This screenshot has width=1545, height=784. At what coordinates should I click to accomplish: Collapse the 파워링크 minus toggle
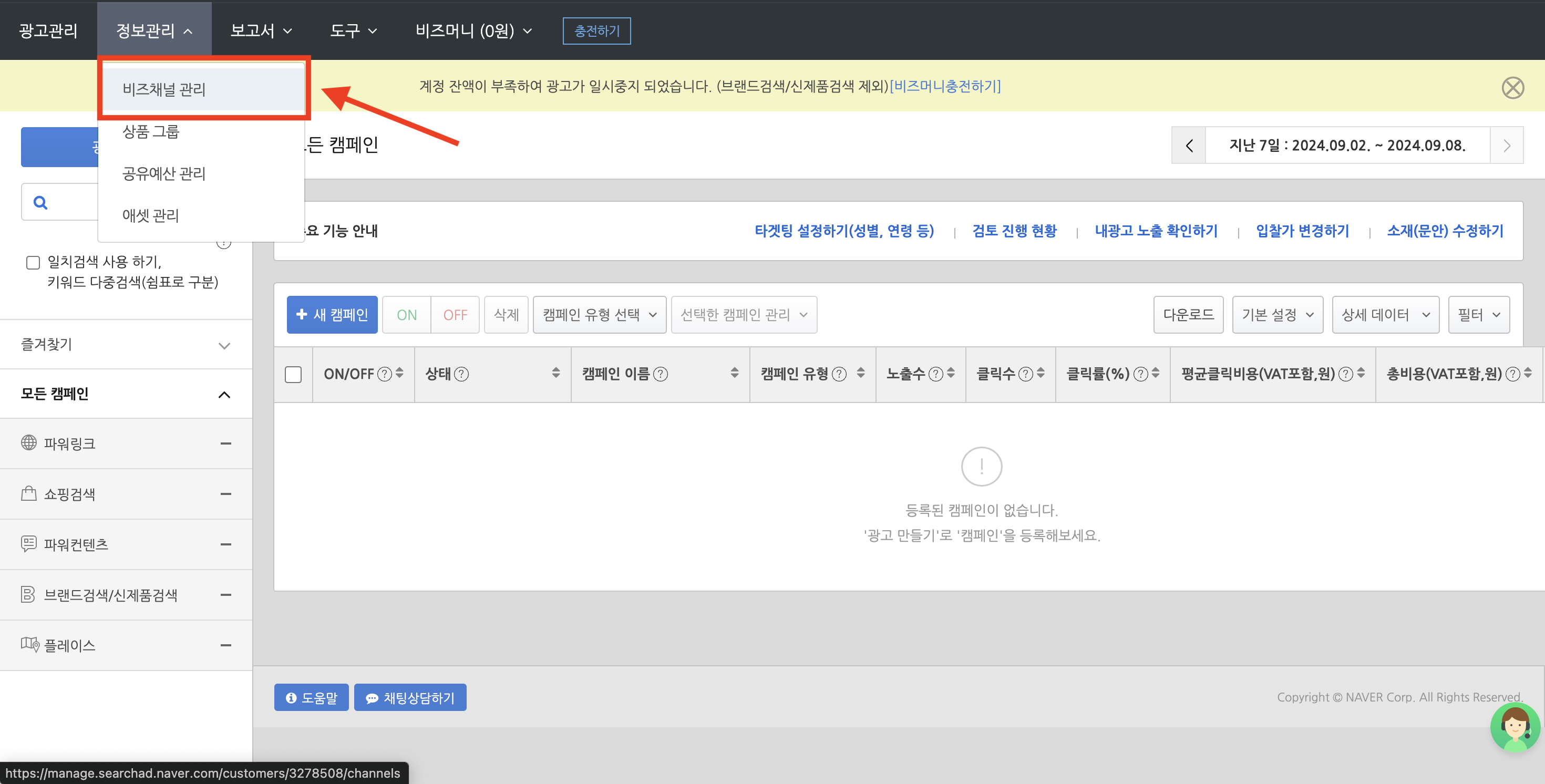(225, 444)
